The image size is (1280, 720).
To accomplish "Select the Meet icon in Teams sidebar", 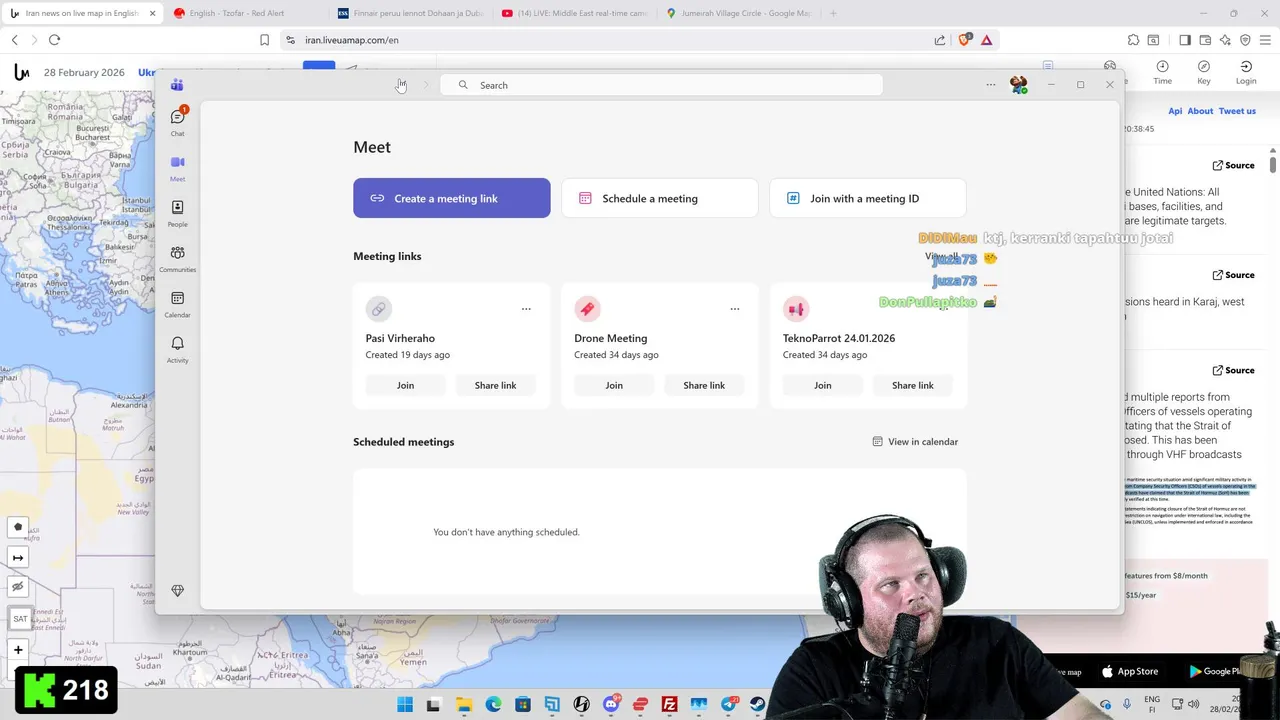I will click(x=177, y=167).
